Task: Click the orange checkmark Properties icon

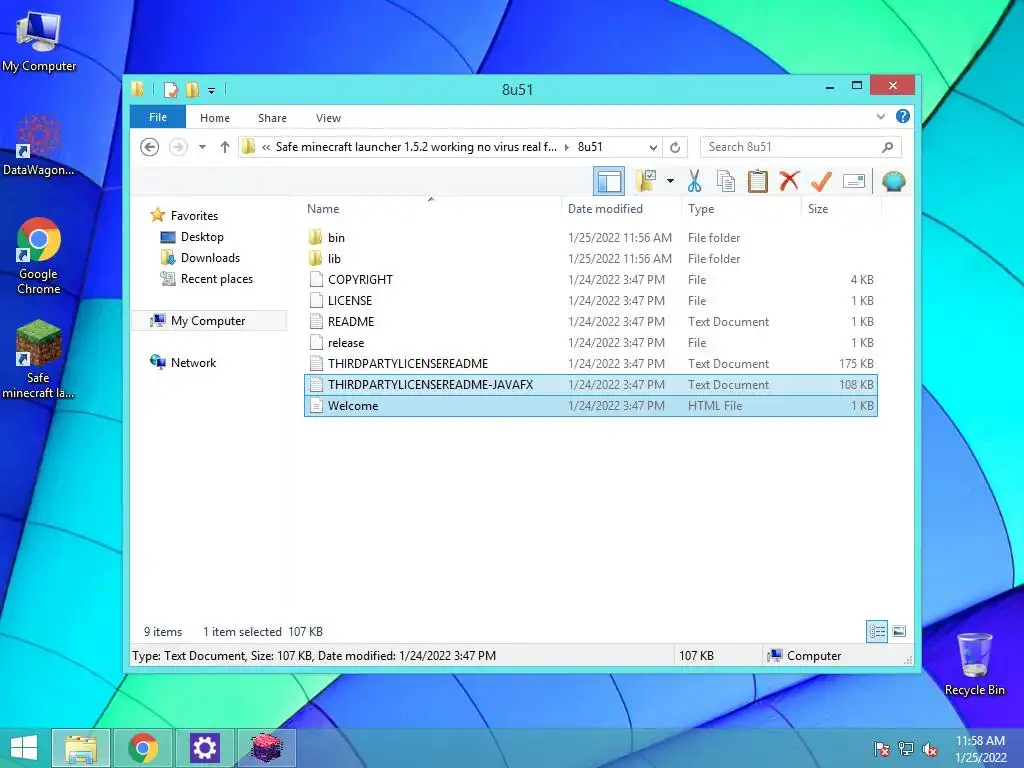Action: click(x=821, y=181)
